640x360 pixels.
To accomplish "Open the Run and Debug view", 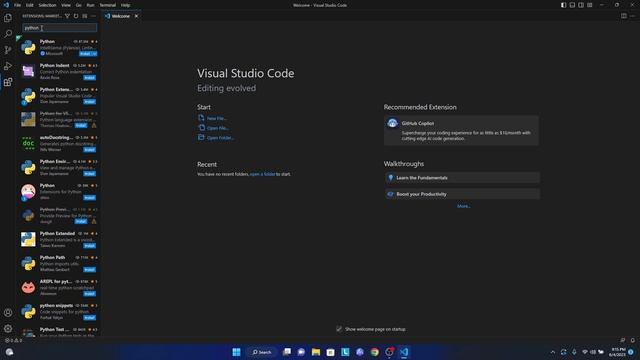I will tap(8, 66).
